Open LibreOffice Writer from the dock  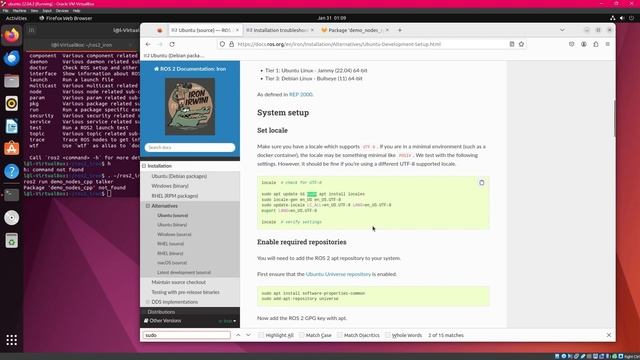click(x=11, y=126)
